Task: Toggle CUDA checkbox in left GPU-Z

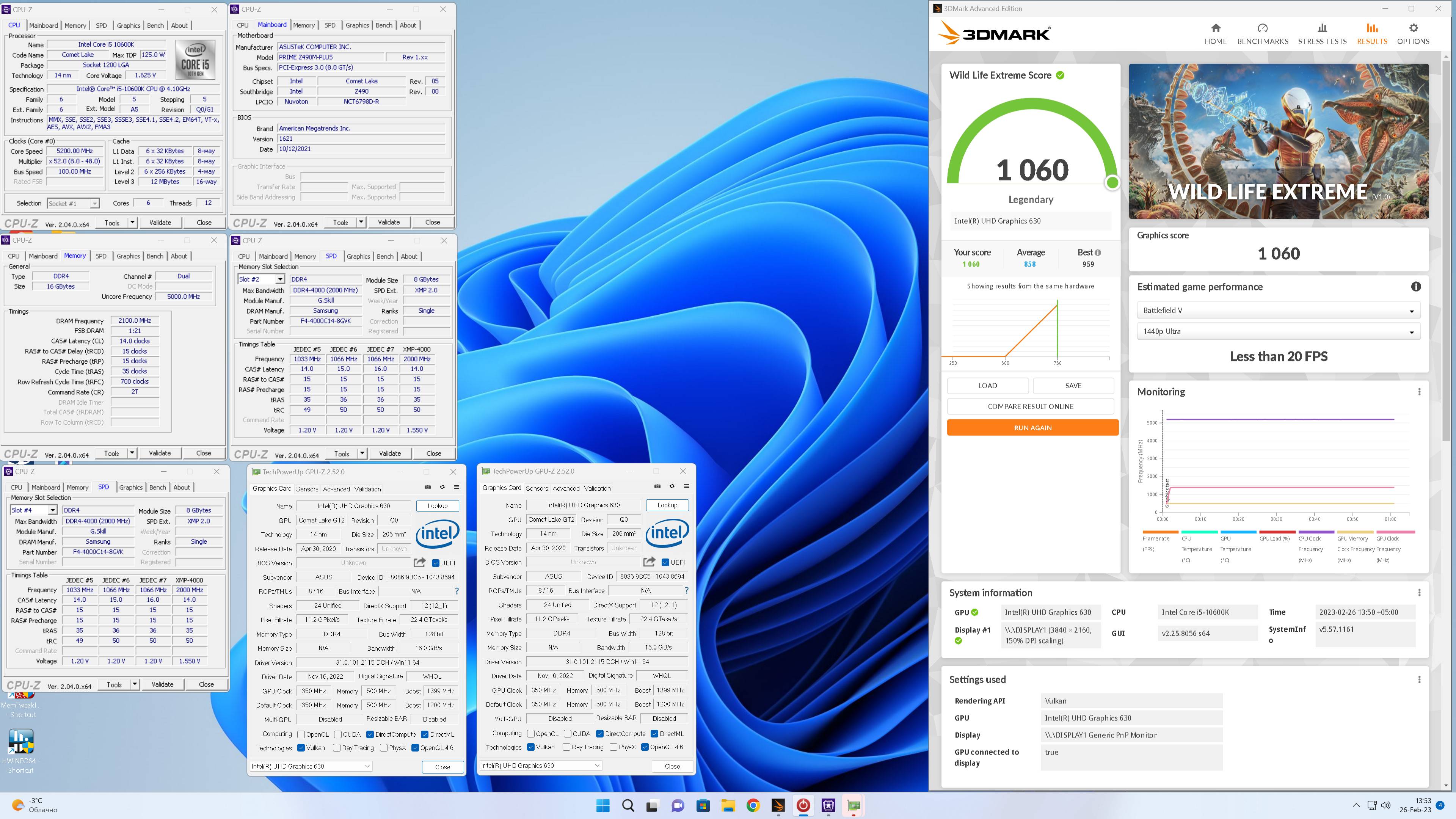Action: click(337, 734)
